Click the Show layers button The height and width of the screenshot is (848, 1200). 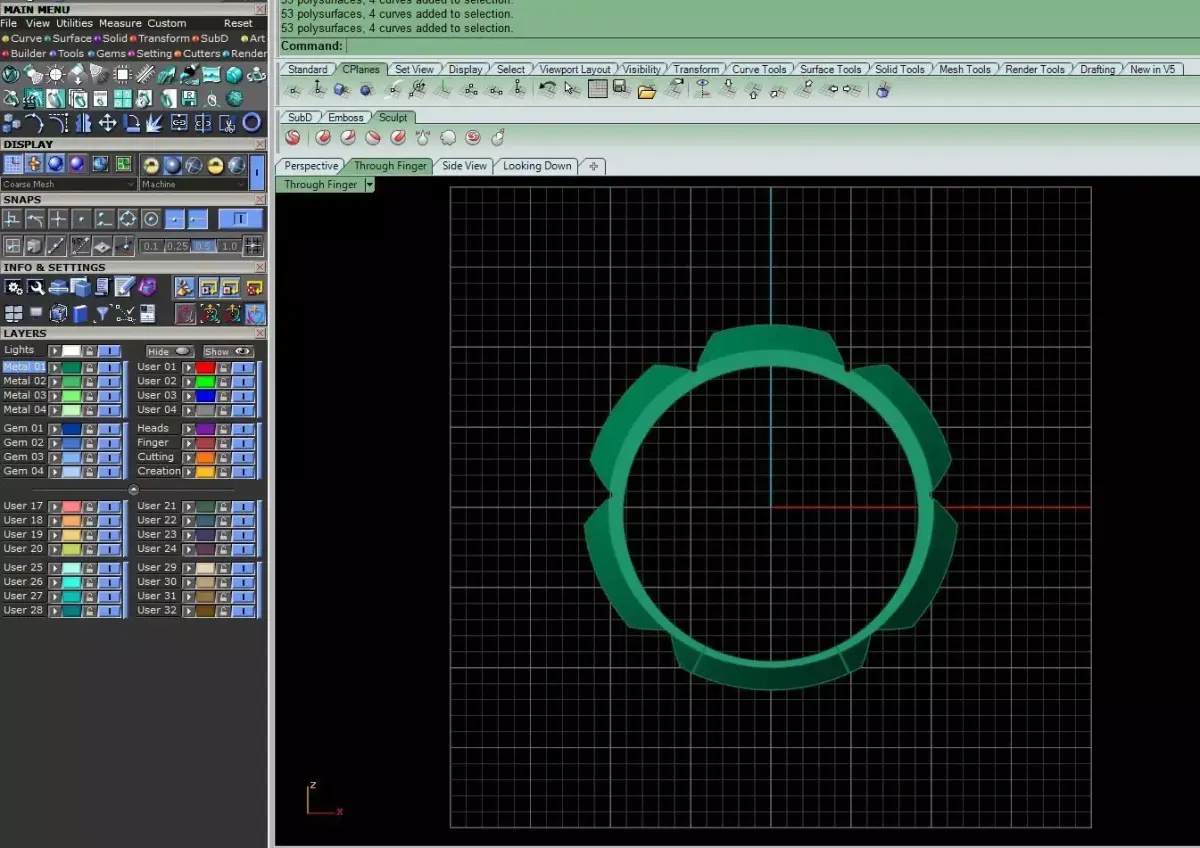(228, 352)
